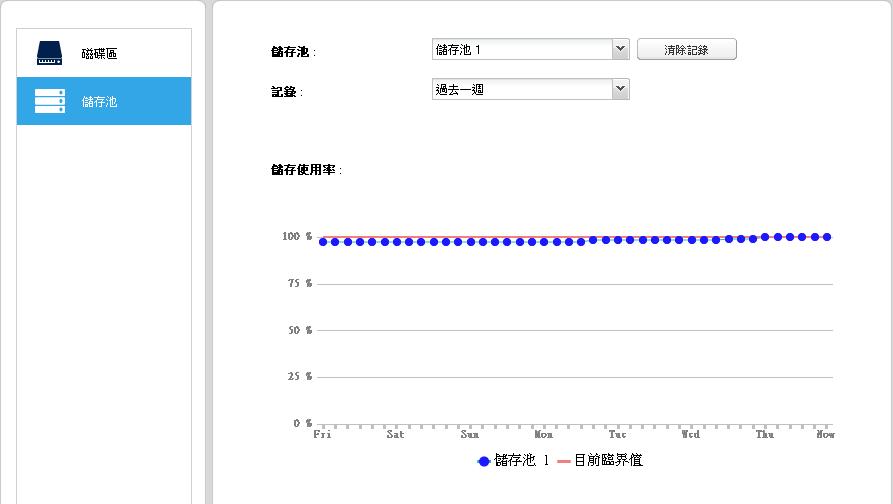Click the 目前臨界值 legend entry
The height and width of the screenshot is (504, 893).
(x=600, y=460)
